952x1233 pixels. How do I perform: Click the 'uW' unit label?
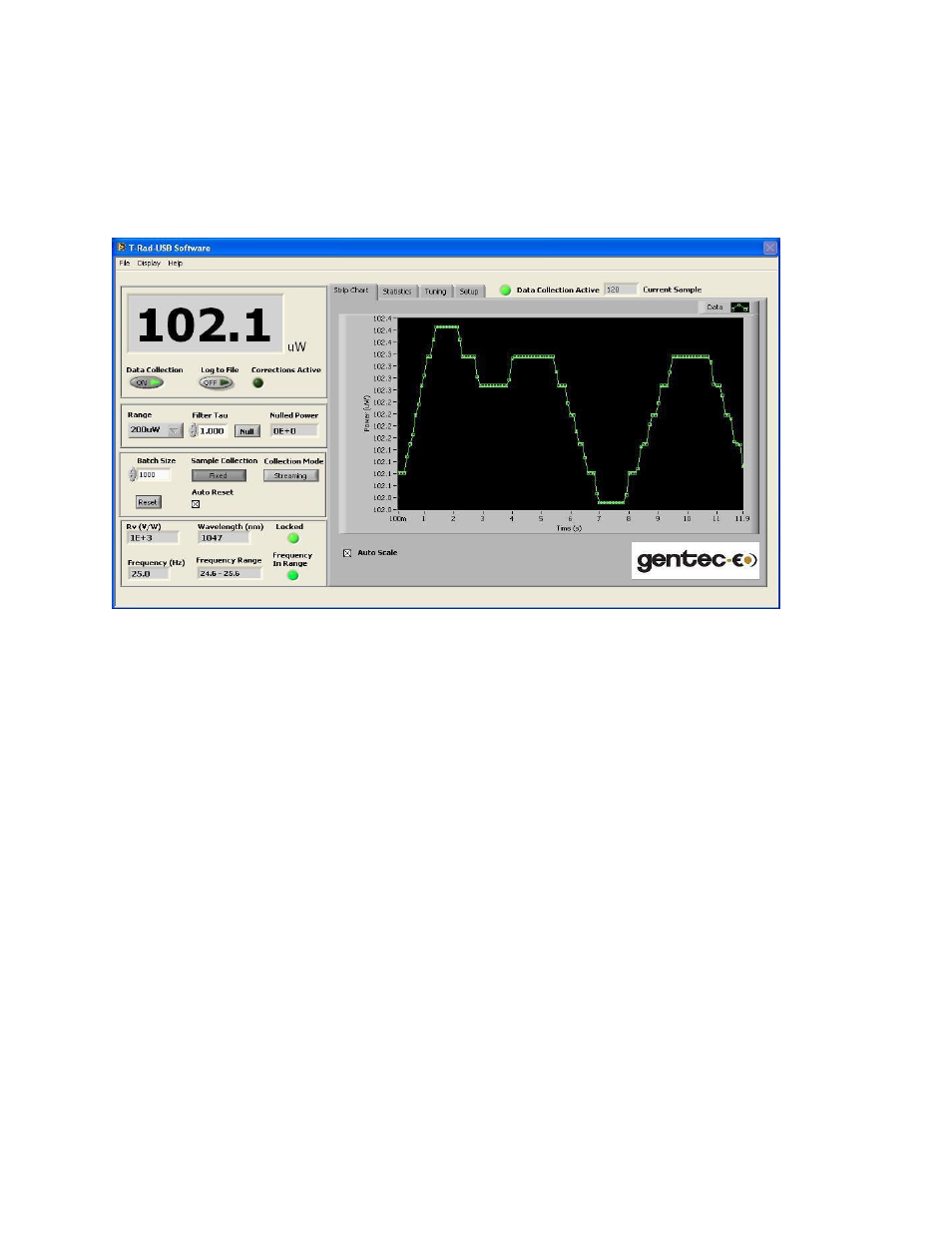[x=296, y=347]
